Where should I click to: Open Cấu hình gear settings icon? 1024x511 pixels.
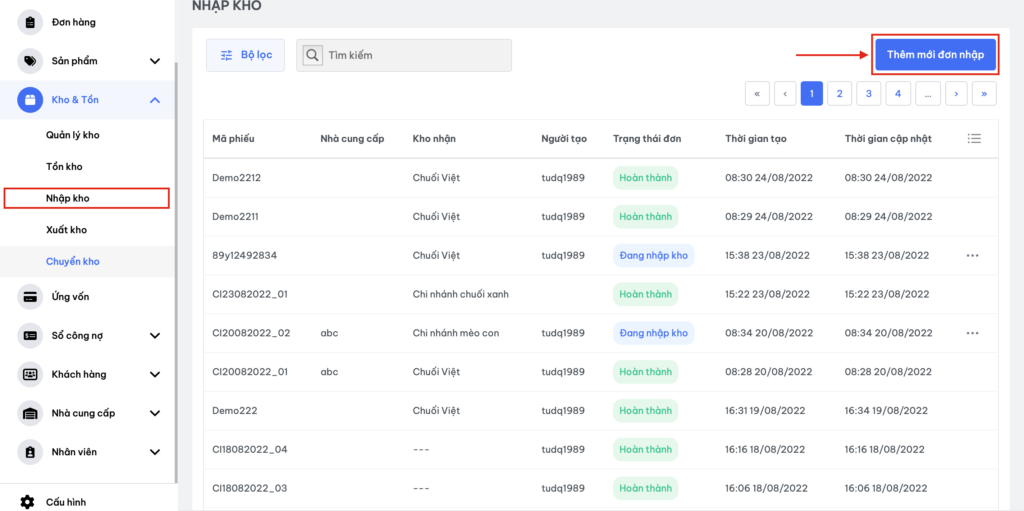pyautogui.click(x=28, y=501)
